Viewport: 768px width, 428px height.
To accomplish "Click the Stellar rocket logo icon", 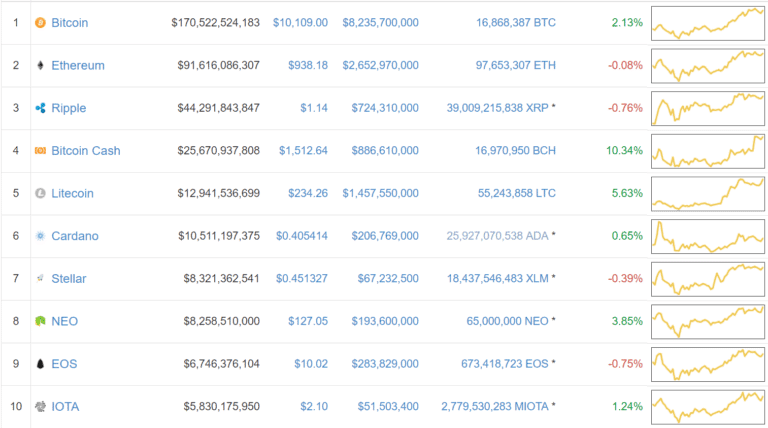I will pyautogui.click(x=40, y=279).
